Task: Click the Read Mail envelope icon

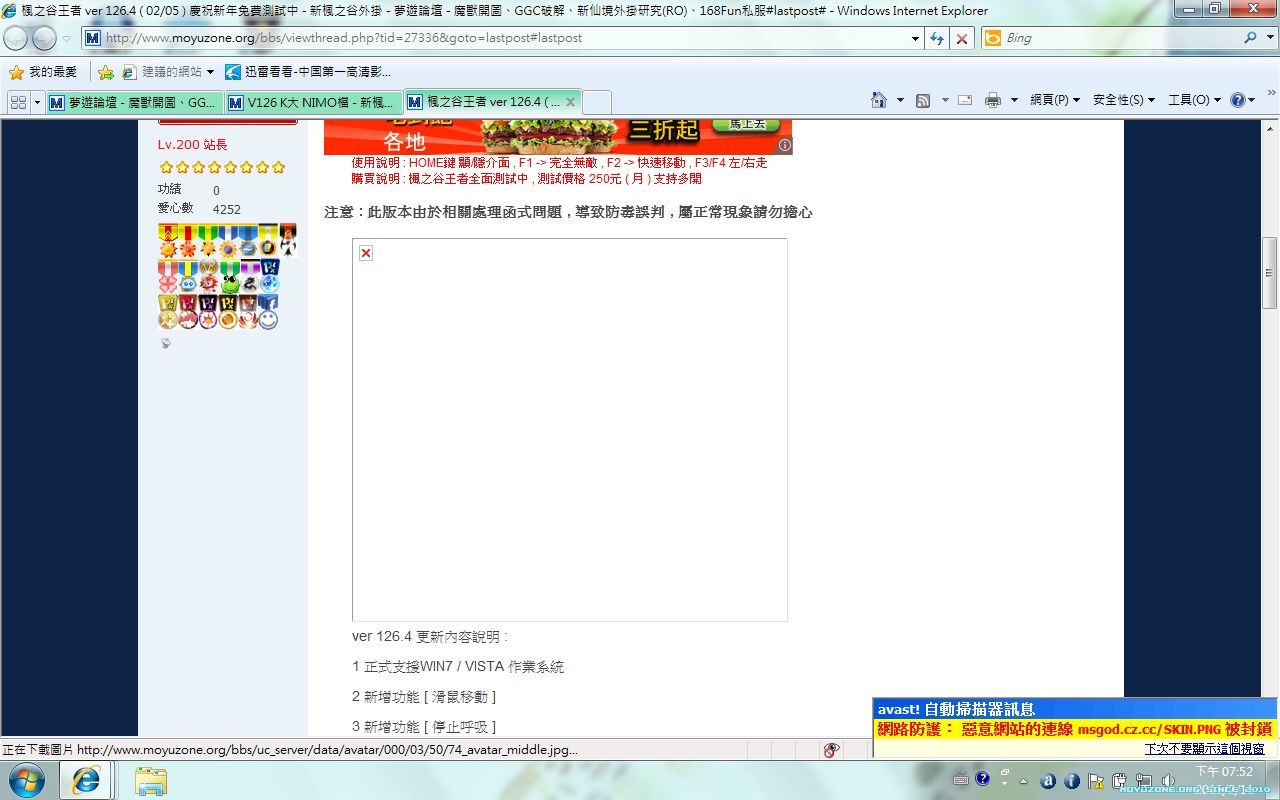Action: 965,100
